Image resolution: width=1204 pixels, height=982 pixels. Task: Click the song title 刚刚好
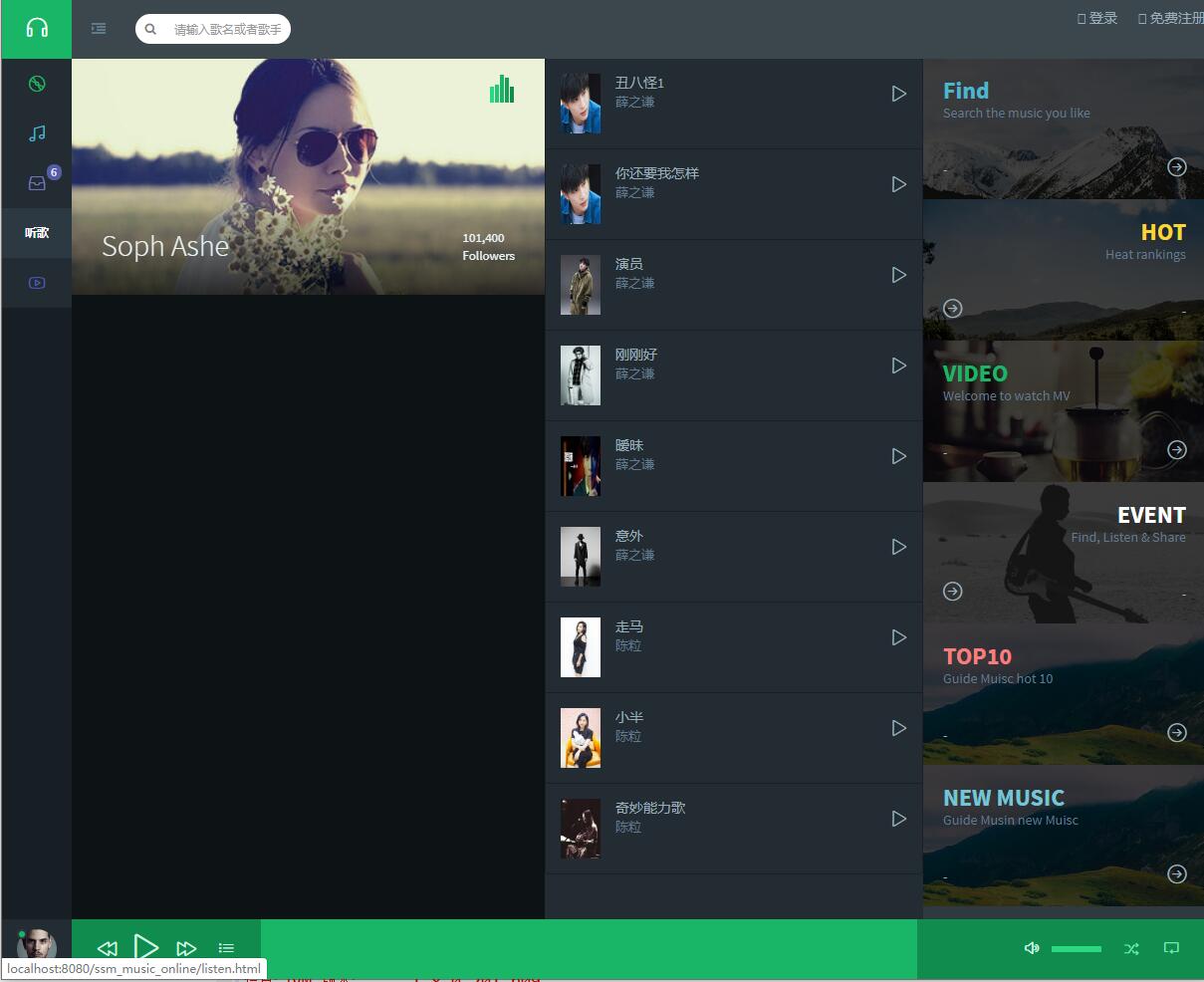coord(636,355)
